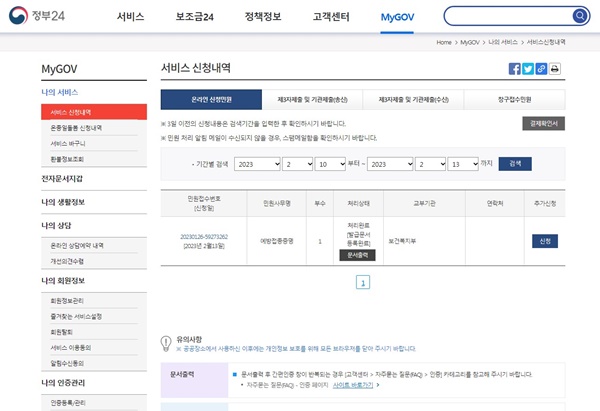
Task: Click the 결제확인서 button
Action: coord(543,124)
